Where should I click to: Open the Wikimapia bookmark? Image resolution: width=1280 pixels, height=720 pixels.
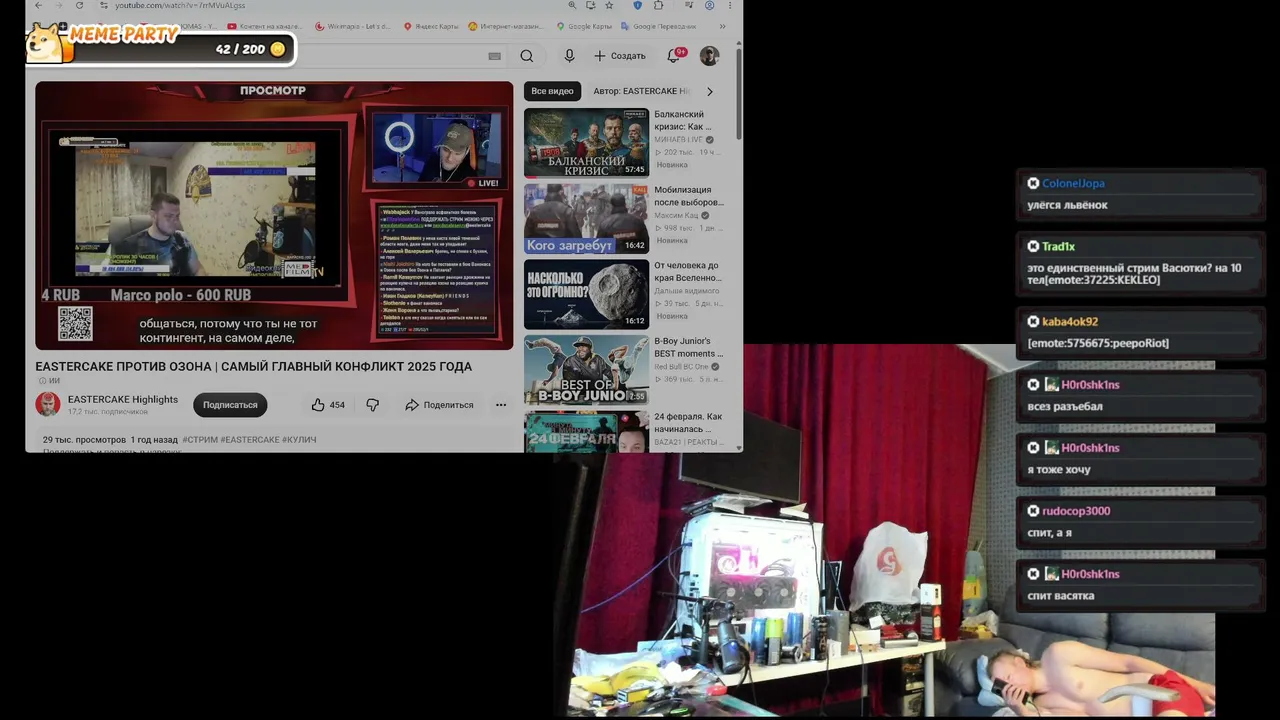pos(353,26)
